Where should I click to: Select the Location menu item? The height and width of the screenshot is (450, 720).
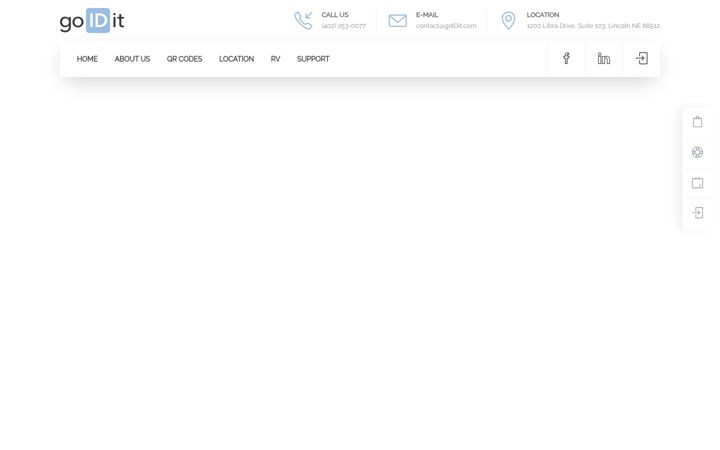click(x=236, y=59)
